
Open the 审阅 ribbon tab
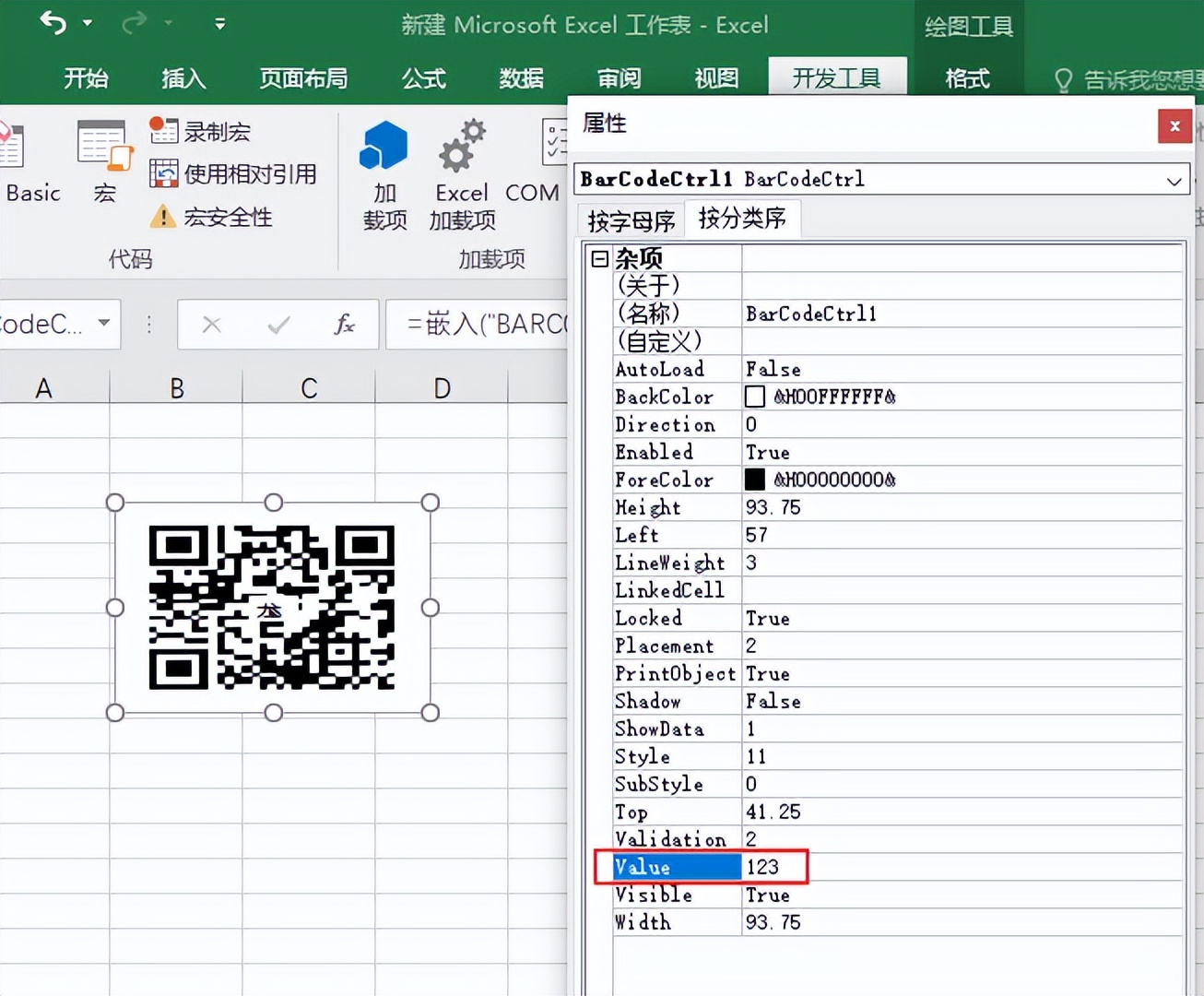click(619, 78)
